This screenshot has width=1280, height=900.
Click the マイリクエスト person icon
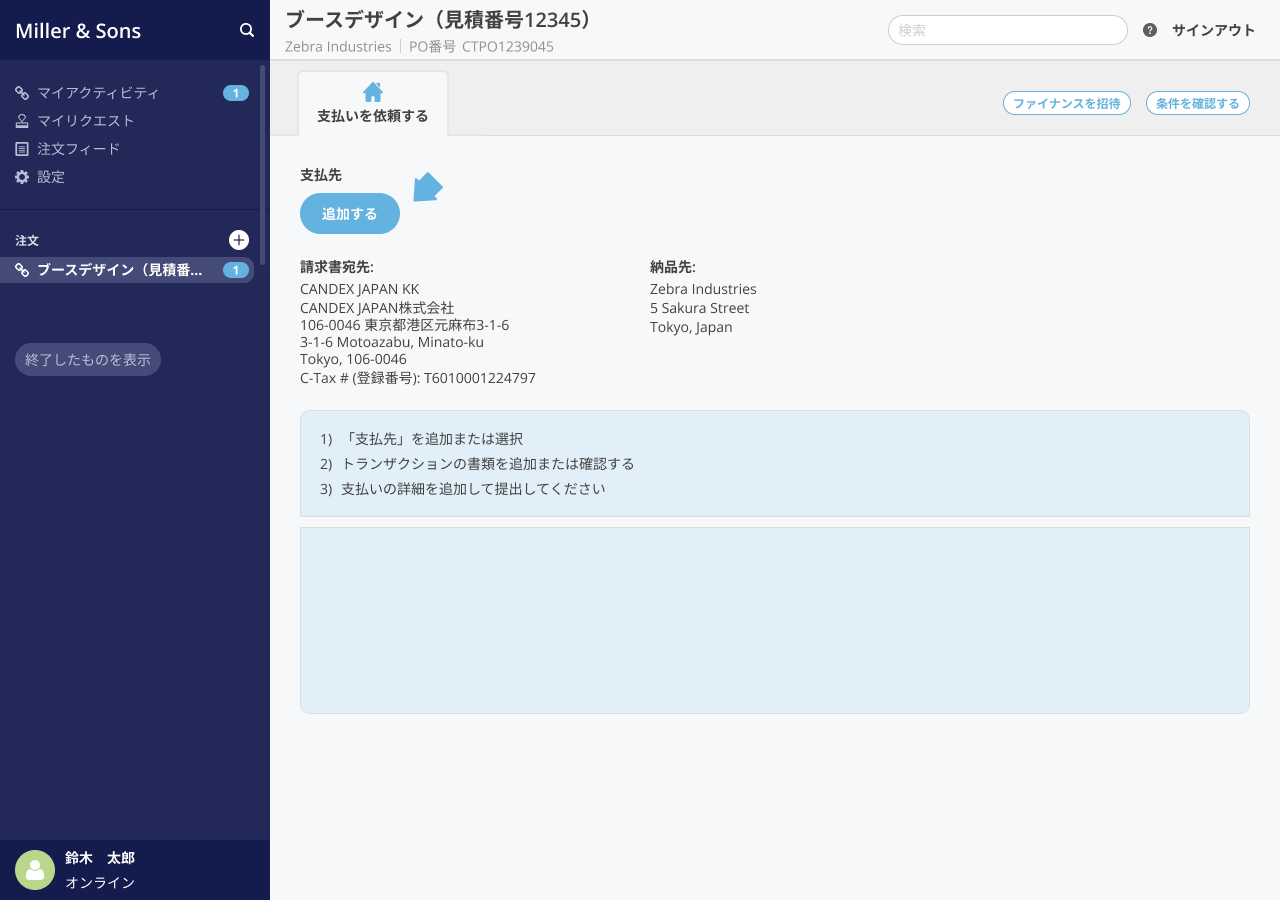(22, 120)
